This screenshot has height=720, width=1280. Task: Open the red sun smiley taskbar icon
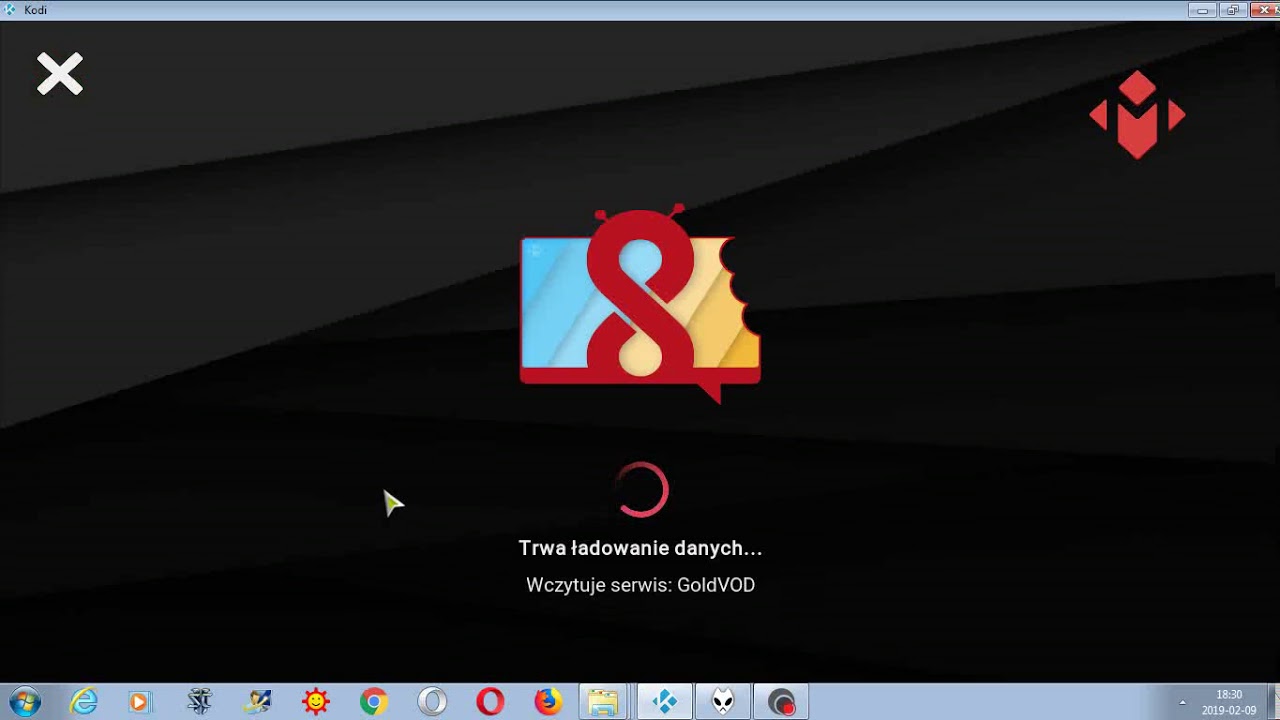pos(316,702)
